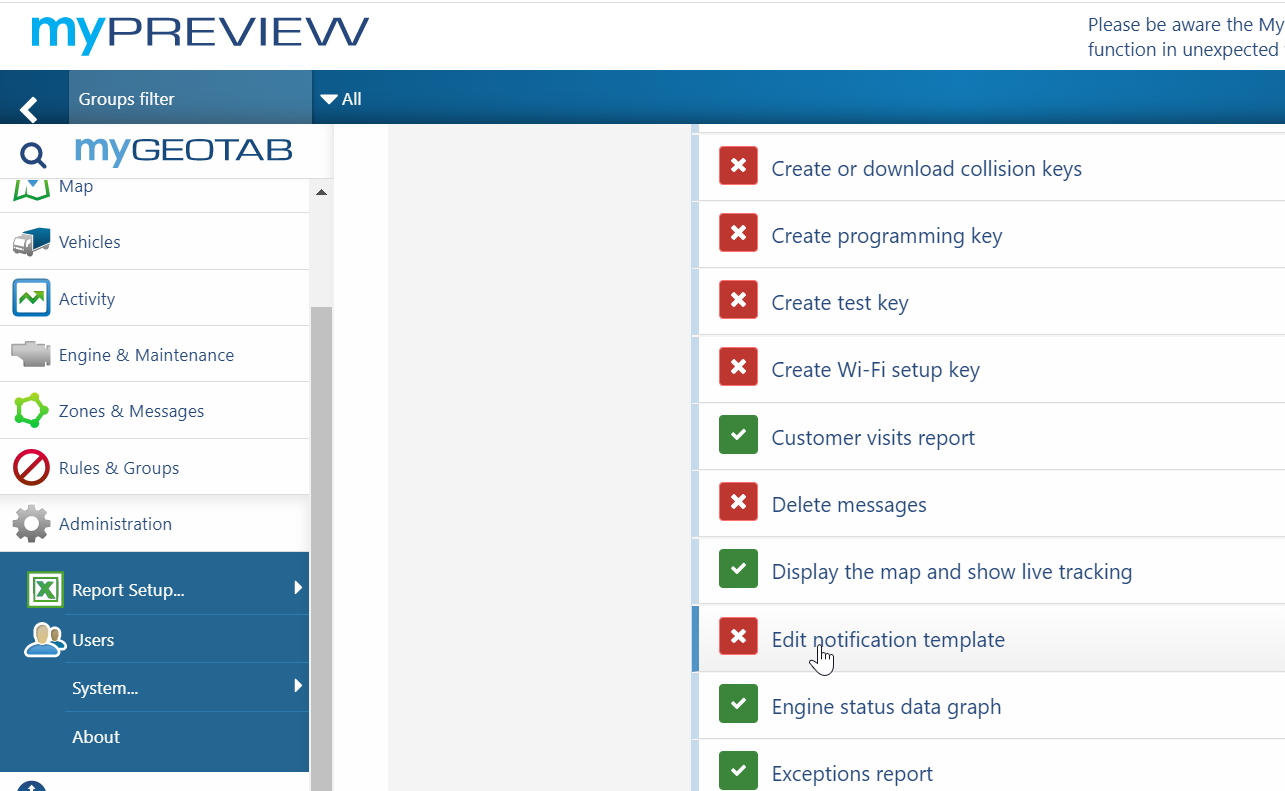Enable the Edit notification template permission
Image resolution: width=1285 pixels, height=791 pixels.
[737, 636]
